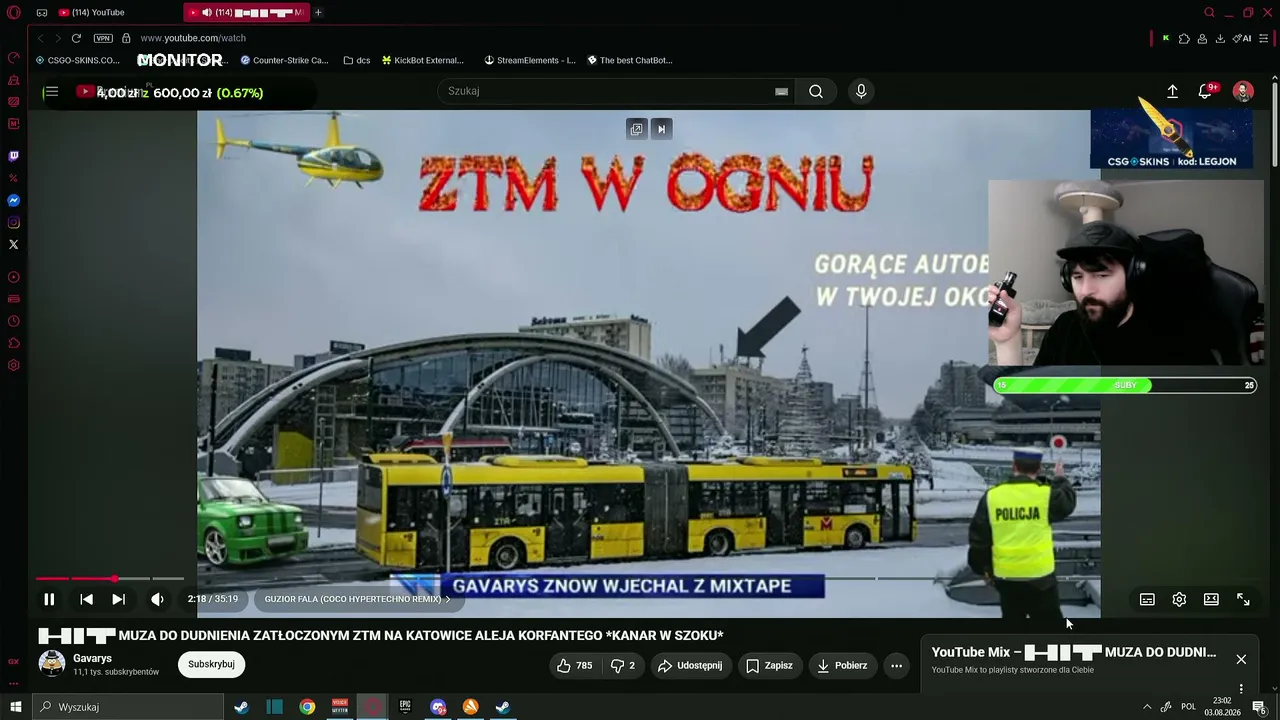Open the Gavarys channel name link
This screenshot has height=720, width=1280.
pos(92,658)
